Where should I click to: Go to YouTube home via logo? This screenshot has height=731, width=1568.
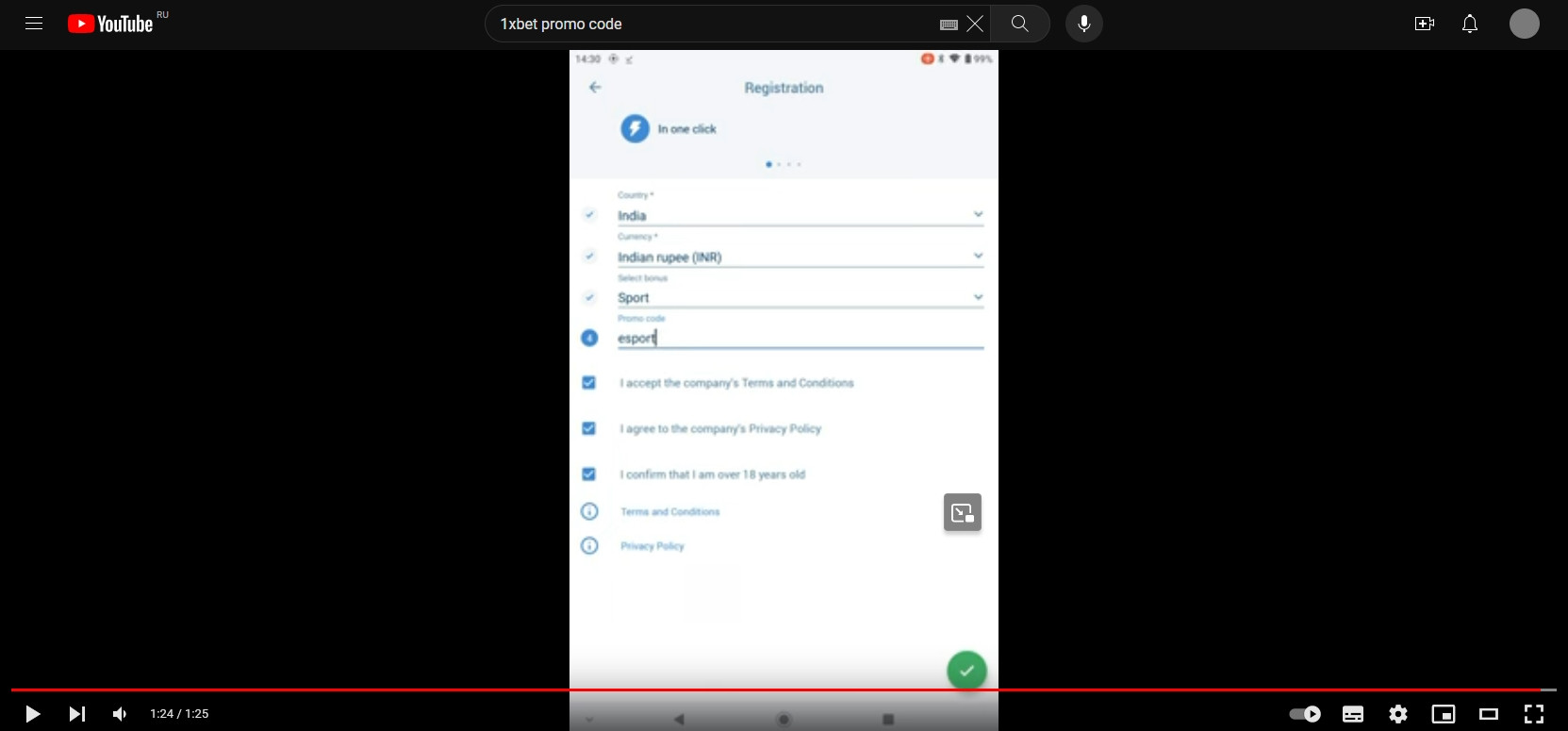click(x=110, y=24)
